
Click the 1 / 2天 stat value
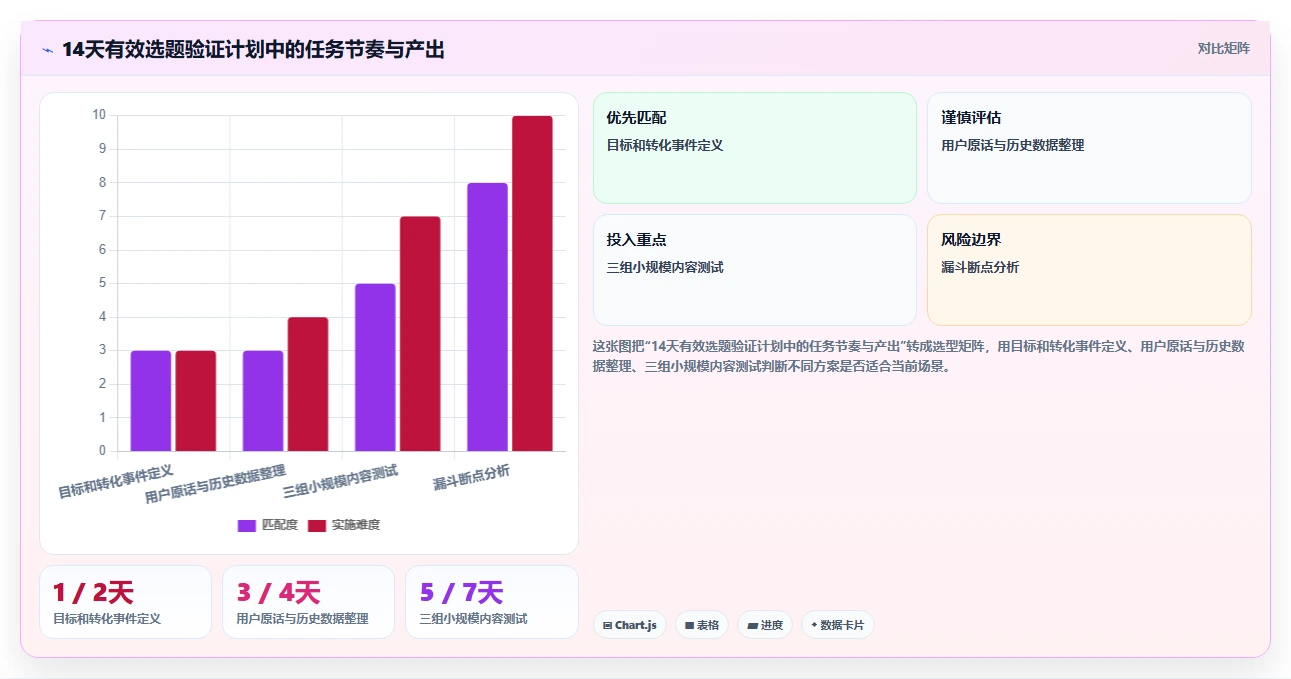tap(93, 593)
